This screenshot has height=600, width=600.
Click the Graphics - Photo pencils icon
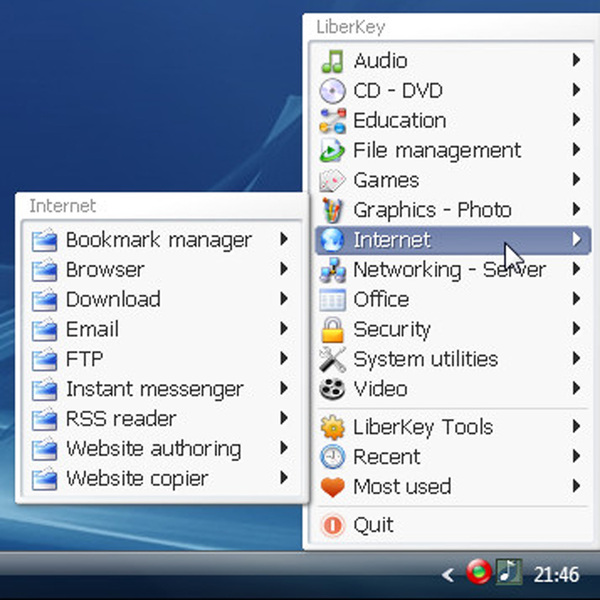click(x=332, y=210)
